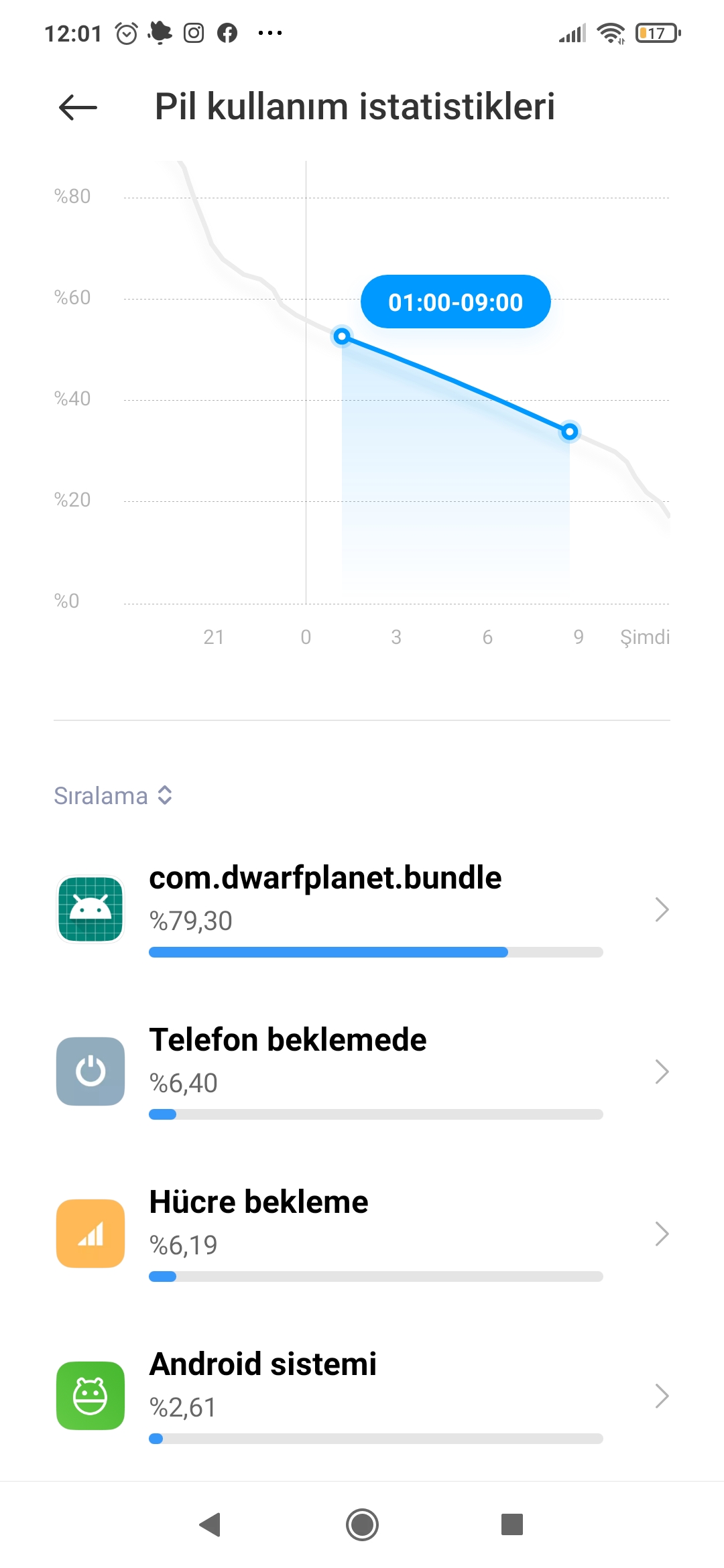Click the left handle of selected range
Image resolution: width=724 pixels, height=1568 pixels.
point(342,336)
